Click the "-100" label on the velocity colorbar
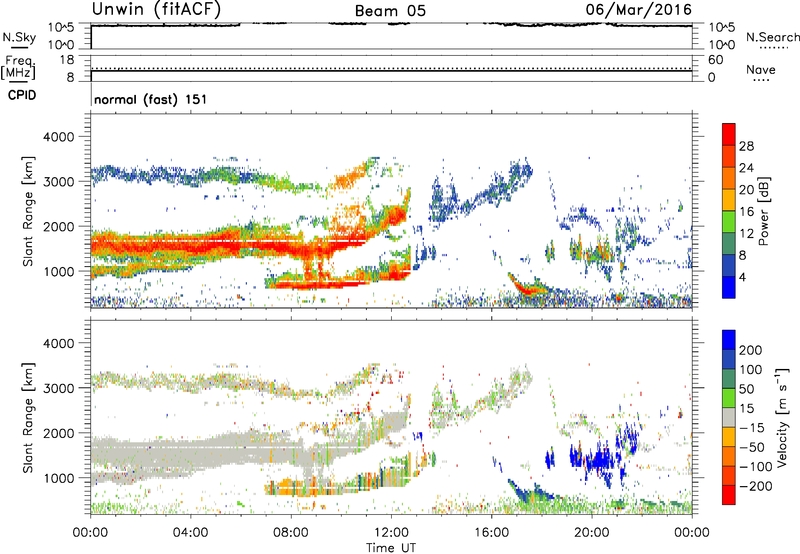The width and height of the screenshot is (800, 554). pos(755,467)
